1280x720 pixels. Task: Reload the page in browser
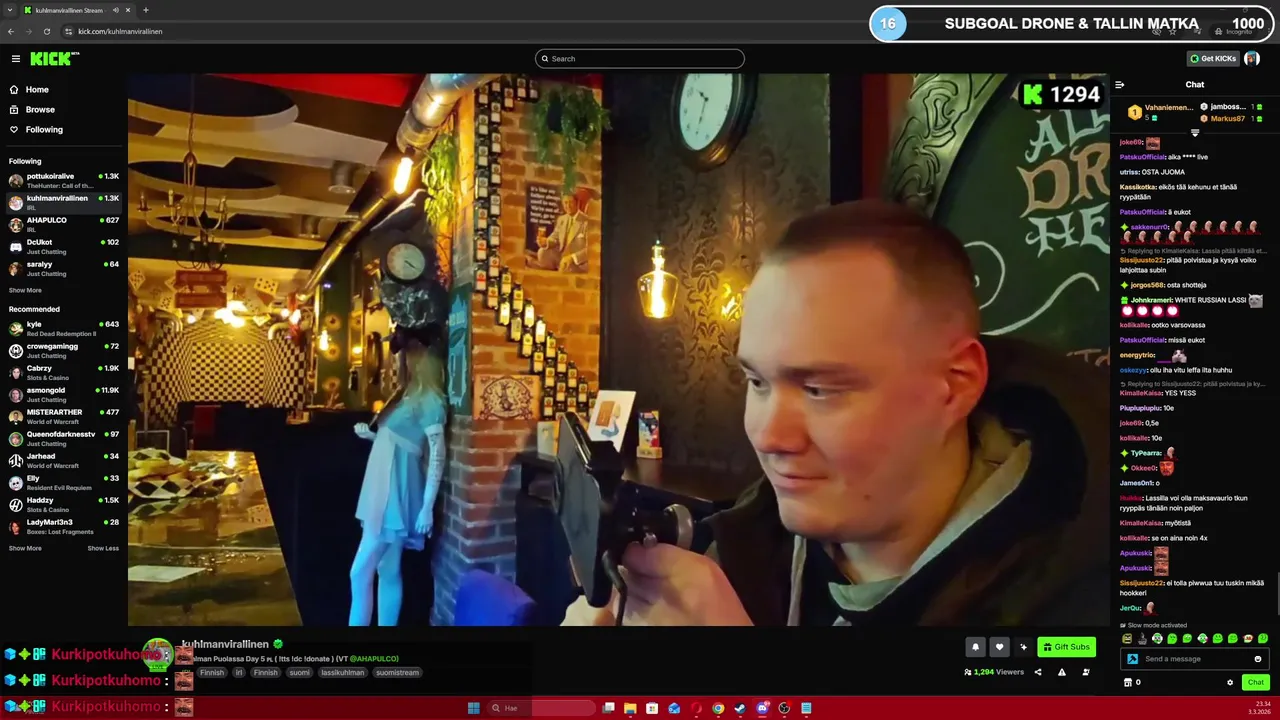tap(47, 31)
